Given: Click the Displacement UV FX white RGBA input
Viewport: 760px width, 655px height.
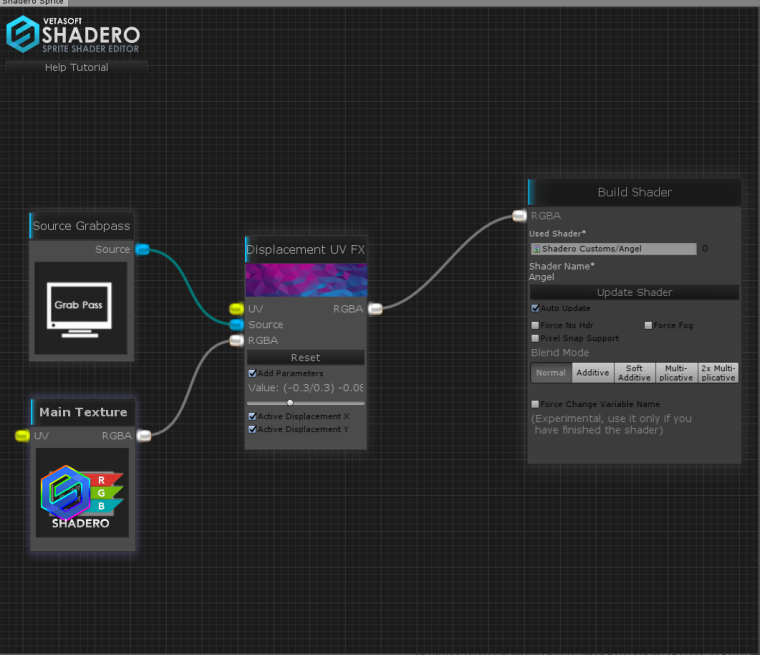Looking at the screenshot, I should click(x=236, y=340).
